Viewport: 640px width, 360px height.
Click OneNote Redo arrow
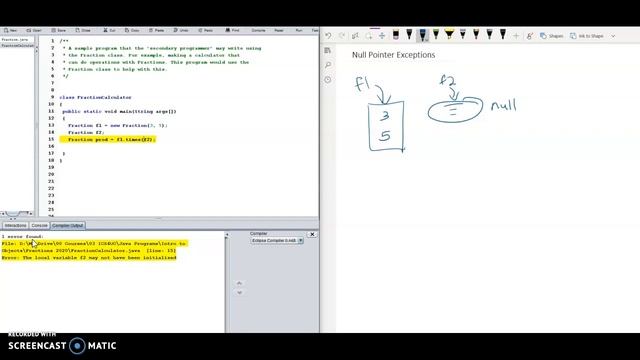[x=342, y=36]
